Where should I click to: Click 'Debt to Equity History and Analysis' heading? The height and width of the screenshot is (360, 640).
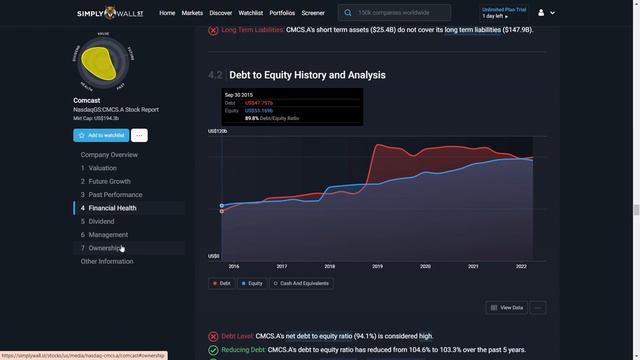(307, 75)
